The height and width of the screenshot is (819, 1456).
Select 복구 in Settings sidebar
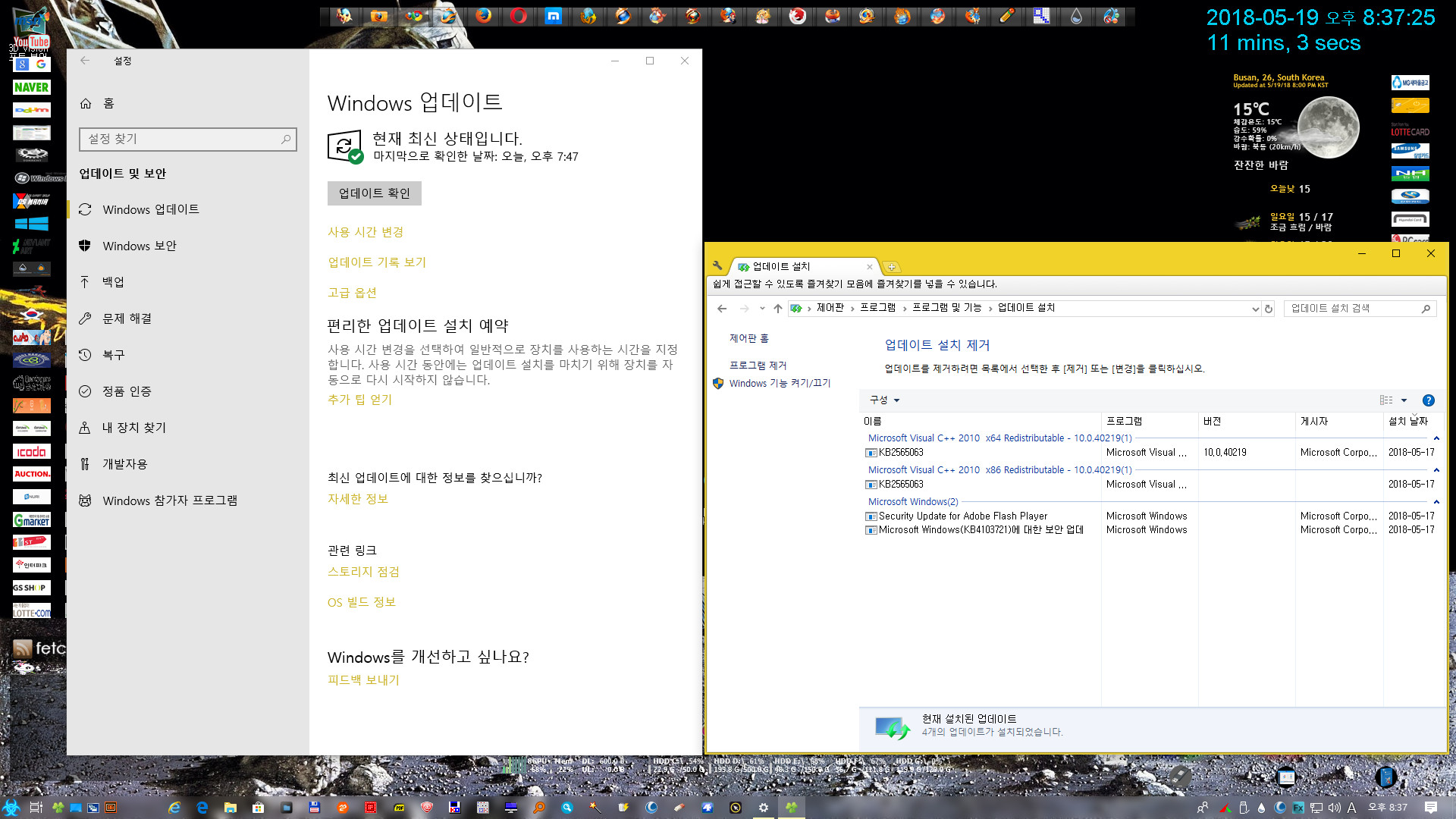tap(188, 355)
